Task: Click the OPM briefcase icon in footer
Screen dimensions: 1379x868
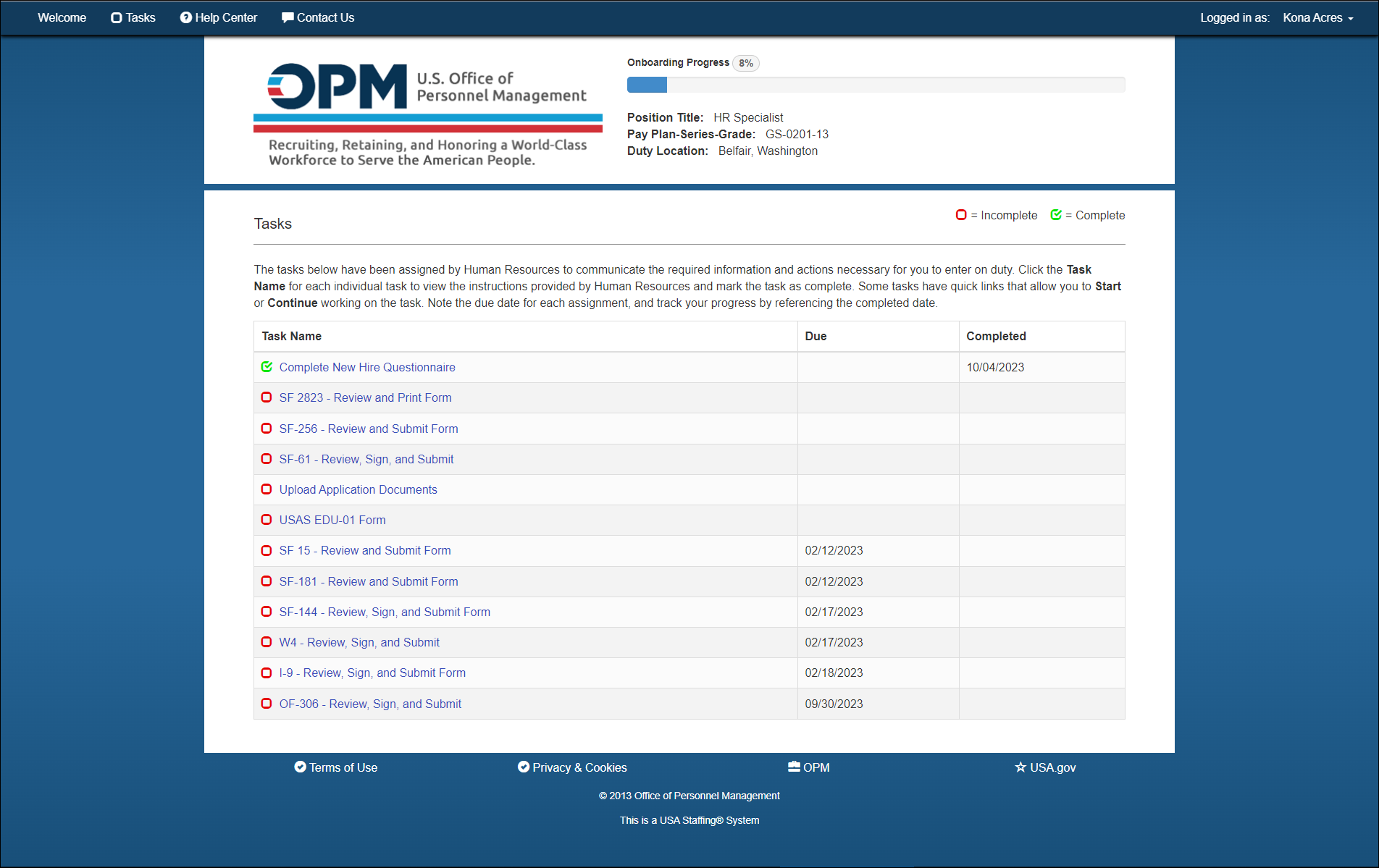Action: click(x=794, y=767)
